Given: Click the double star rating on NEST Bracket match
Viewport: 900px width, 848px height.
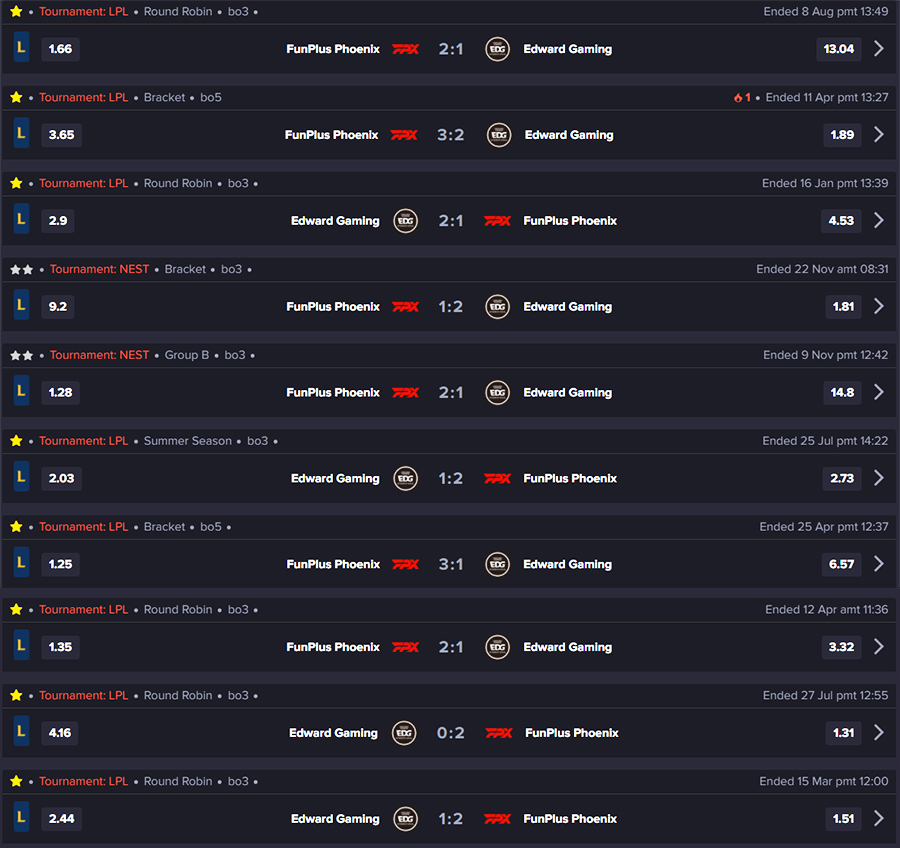Looking at the screenshot, I should 22,270.
